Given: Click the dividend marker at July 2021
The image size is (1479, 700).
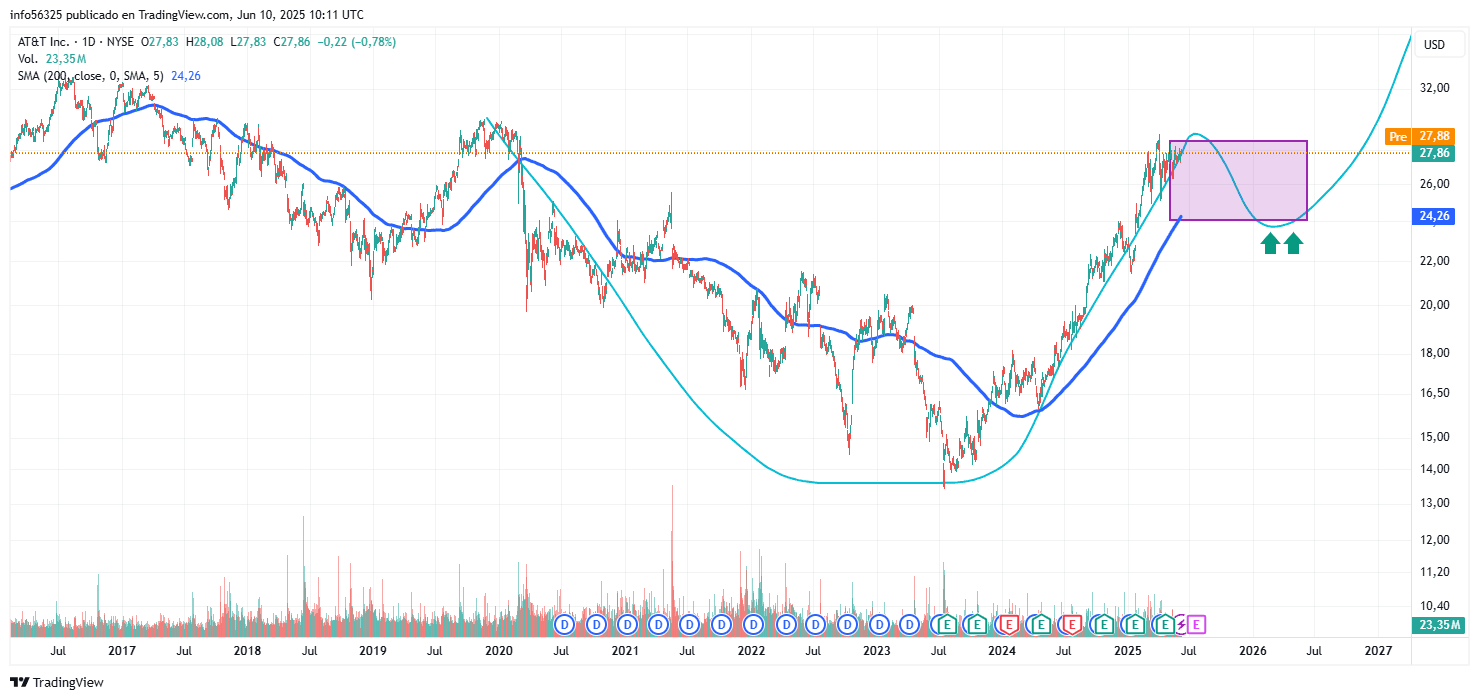Looking at the screenshot, I should pyautogui.click(x=690, y=625).
